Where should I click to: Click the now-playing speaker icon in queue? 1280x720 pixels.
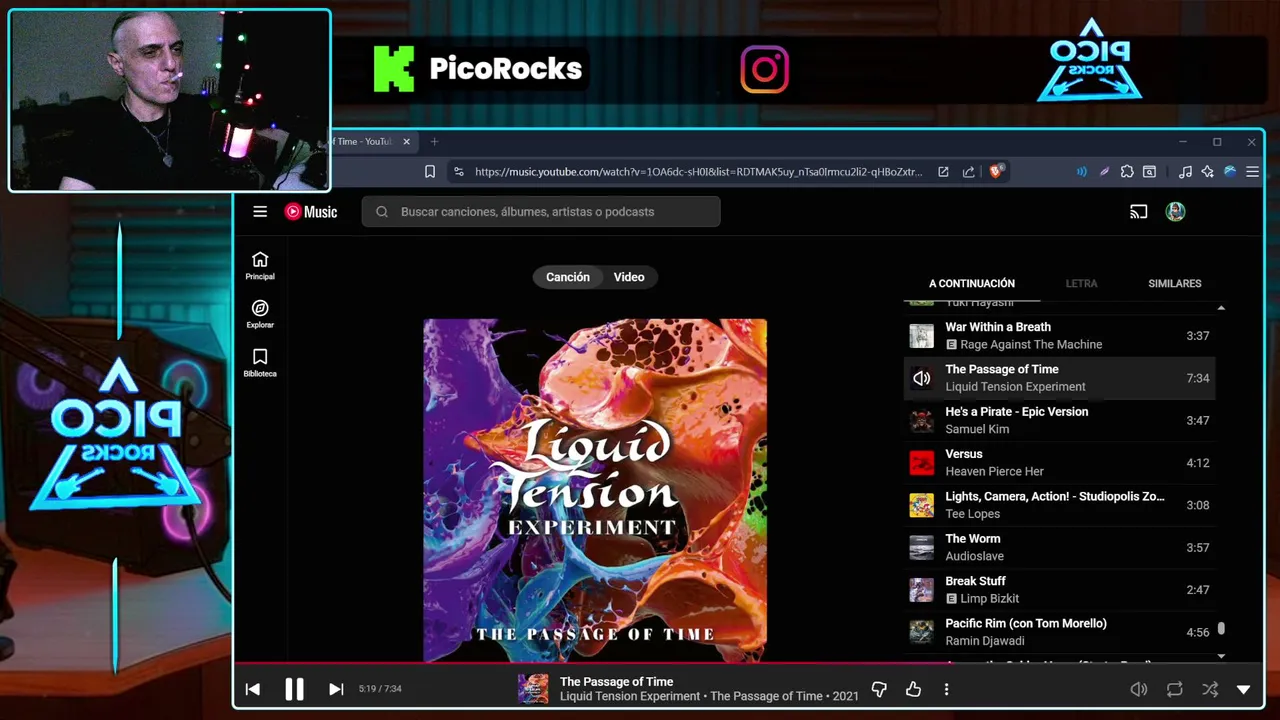[921, 378]
